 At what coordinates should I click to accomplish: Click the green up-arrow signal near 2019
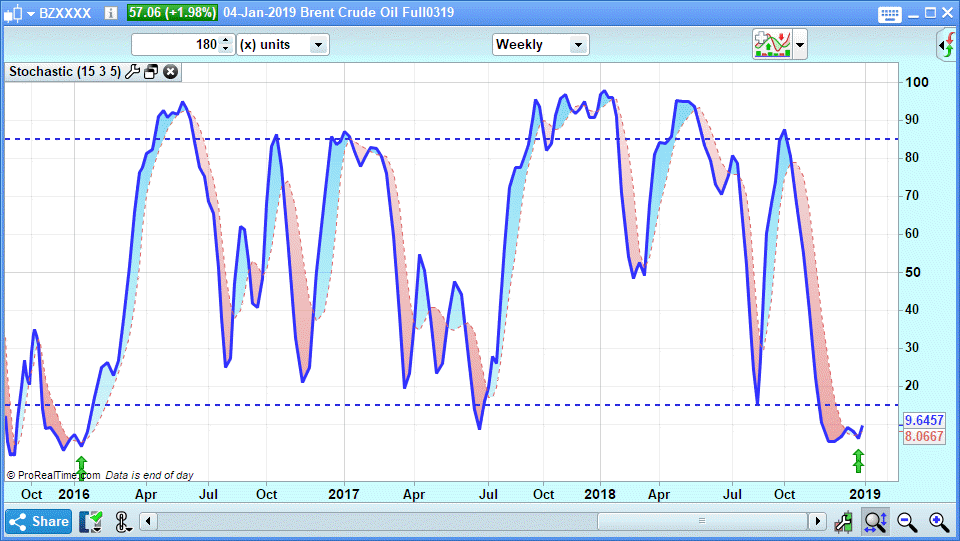[858, 461]
